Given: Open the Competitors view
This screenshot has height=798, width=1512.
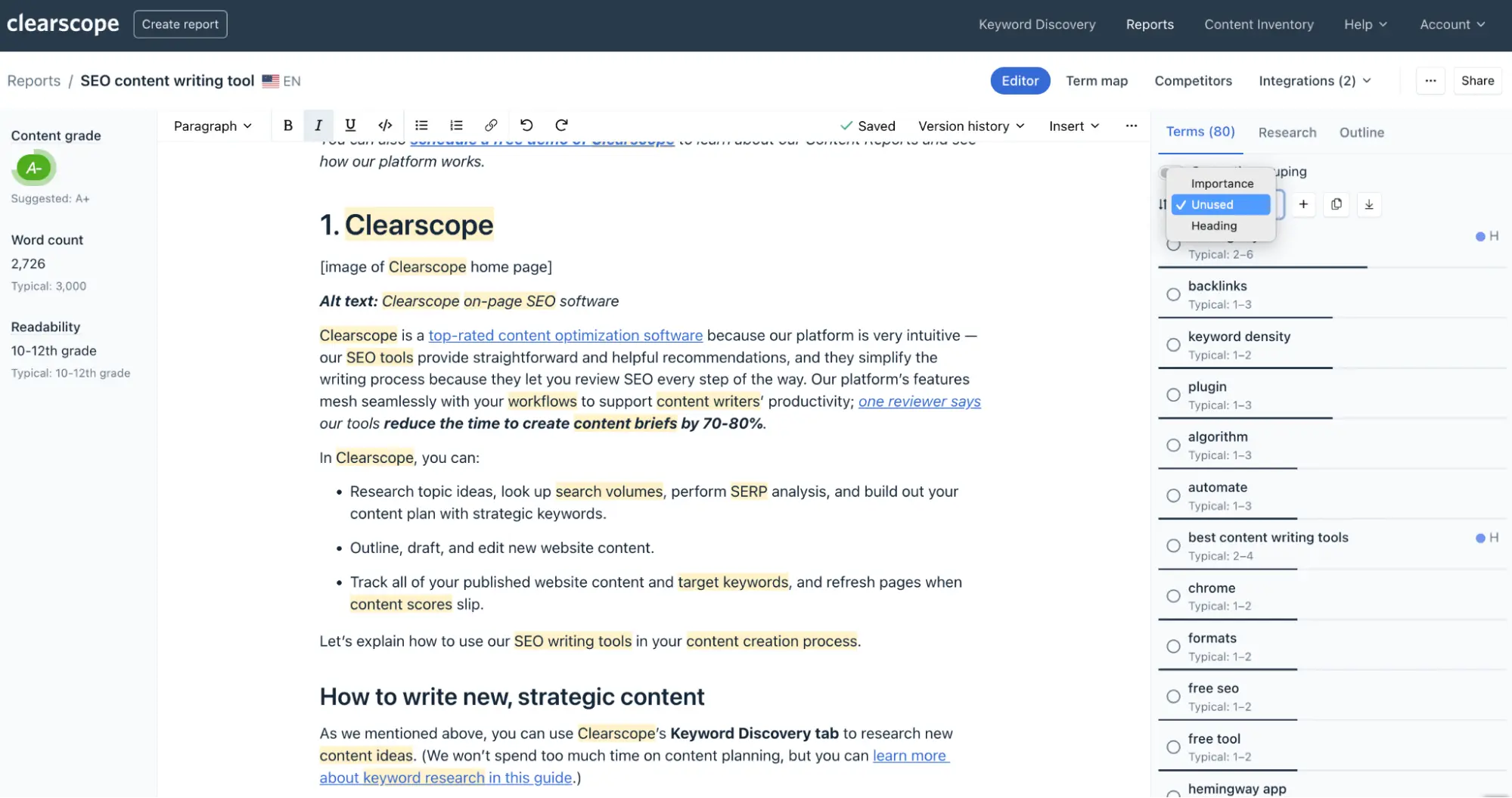Looking at the screenshot, I should [x=1193, y=81].
